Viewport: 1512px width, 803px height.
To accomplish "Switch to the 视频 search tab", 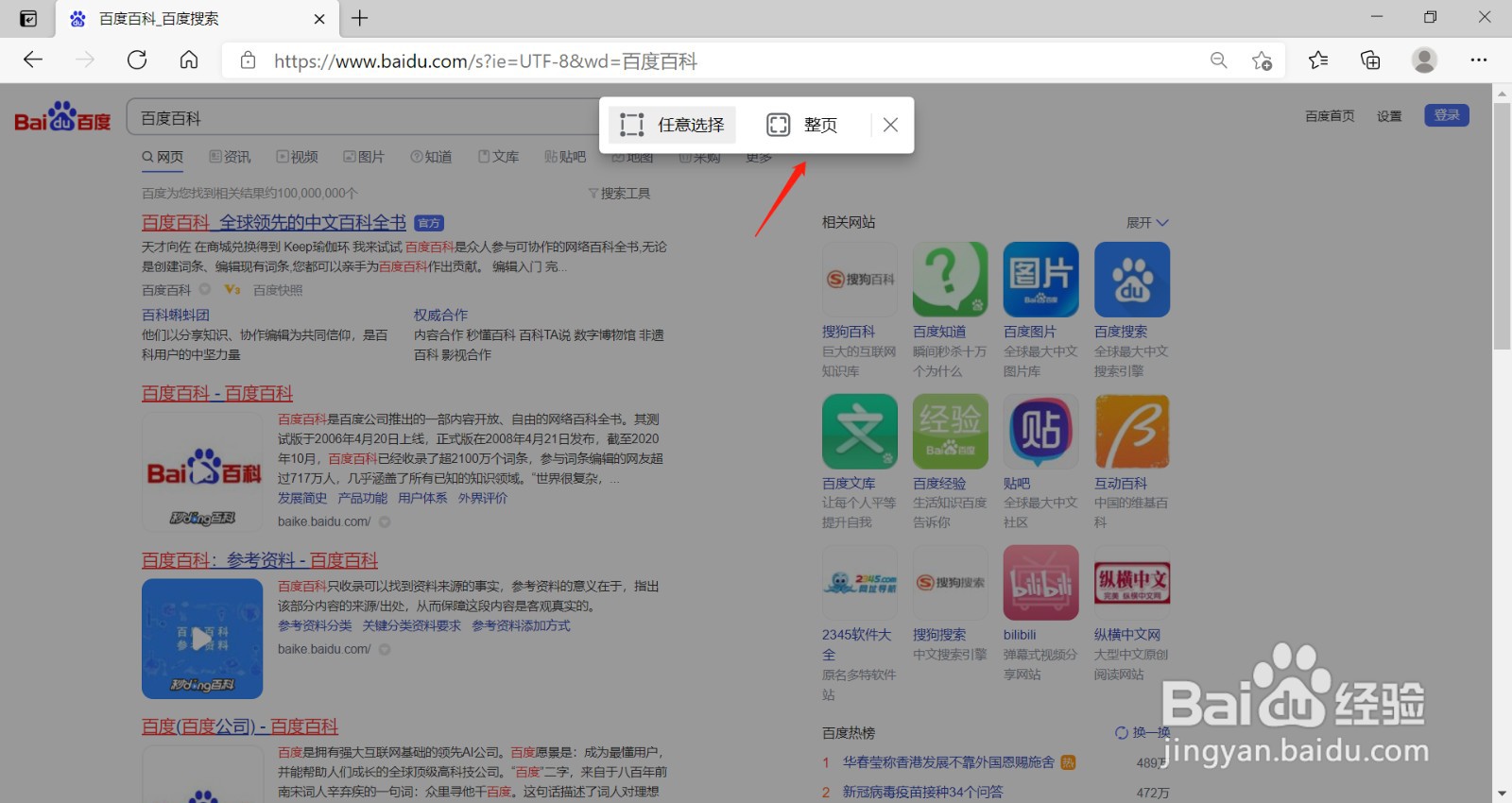I will 297,157.
